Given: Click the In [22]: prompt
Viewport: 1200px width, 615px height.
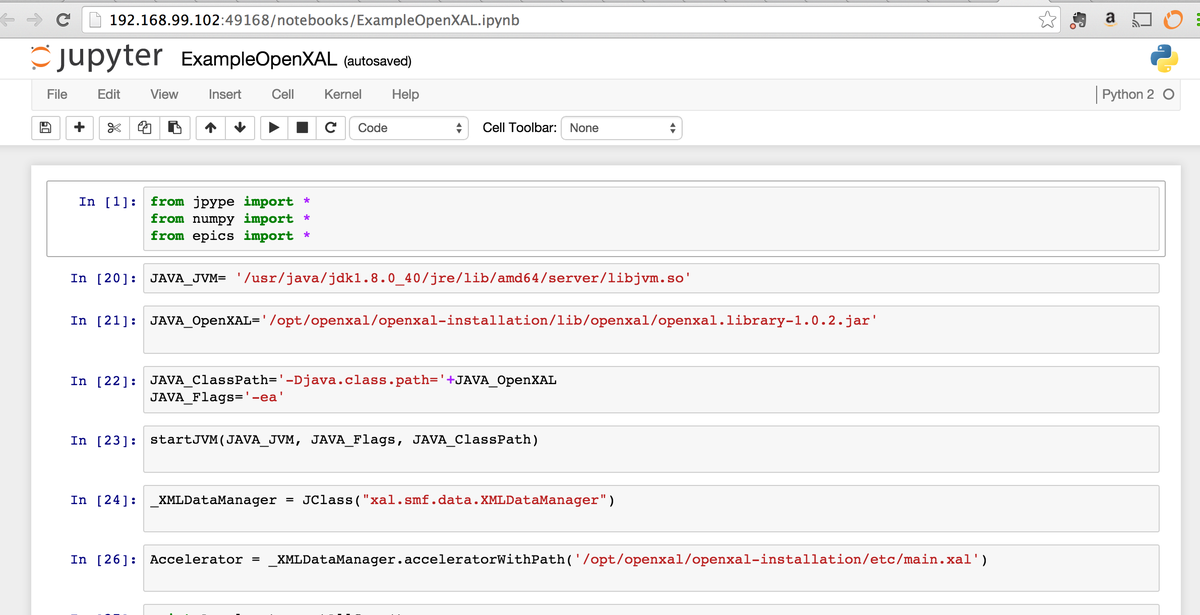Looking at the screenshot, I should (104, 381).
